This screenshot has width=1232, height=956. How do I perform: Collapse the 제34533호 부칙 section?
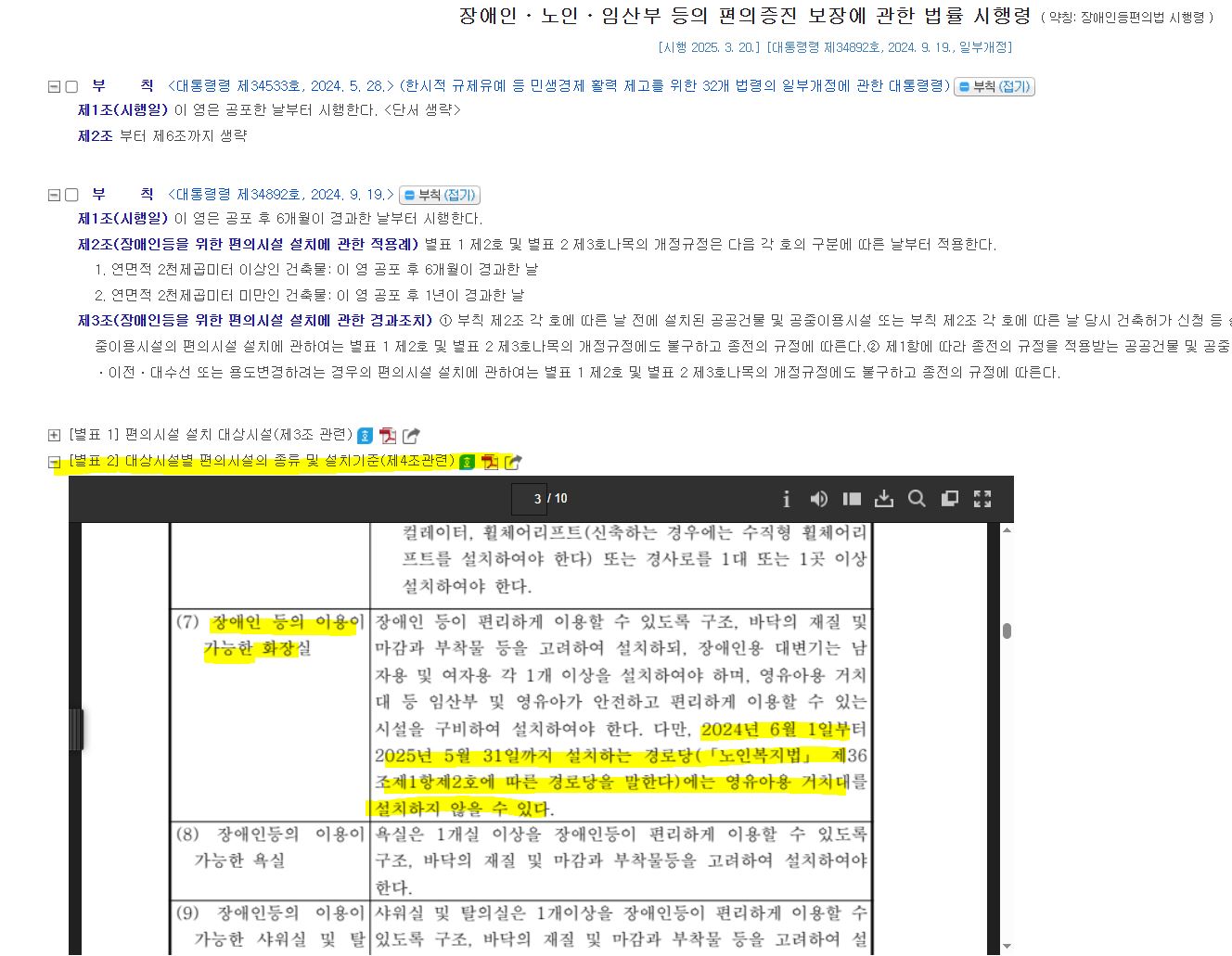(x=54, y=86)
